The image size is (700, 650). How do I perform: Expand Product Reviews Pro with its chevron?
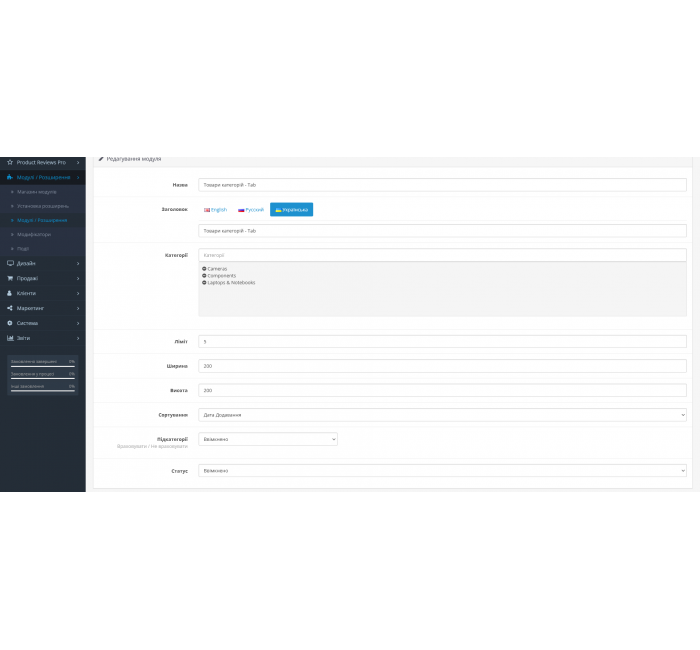click(78, 162)
